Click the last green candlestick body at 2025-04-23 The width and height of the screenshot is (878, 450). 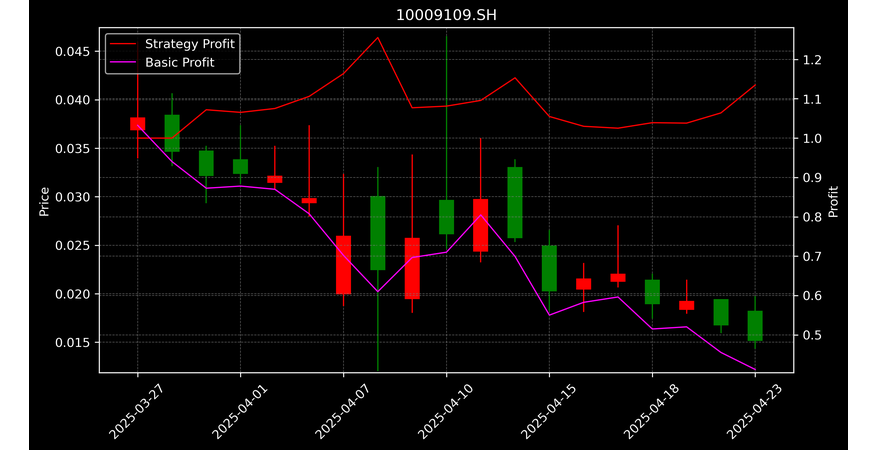coord(755,326)
